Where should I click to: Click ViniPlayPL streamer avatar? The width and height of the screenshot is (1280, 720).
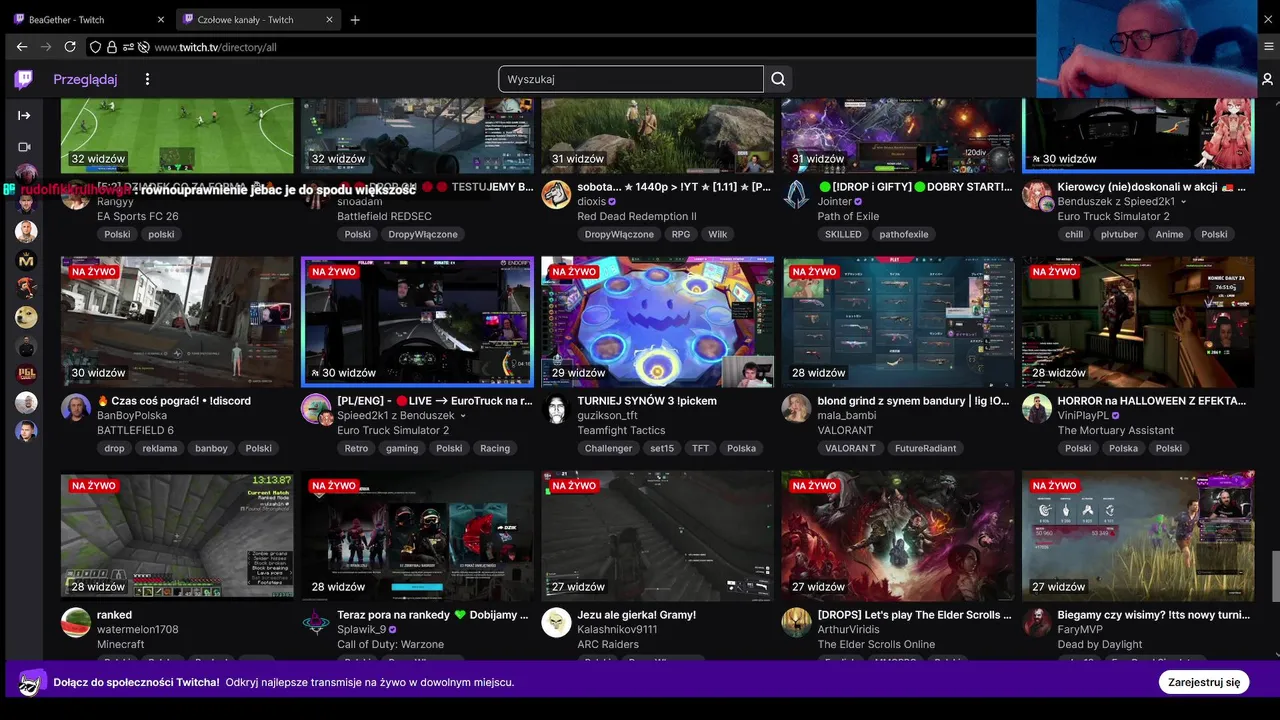point(1037,408)
